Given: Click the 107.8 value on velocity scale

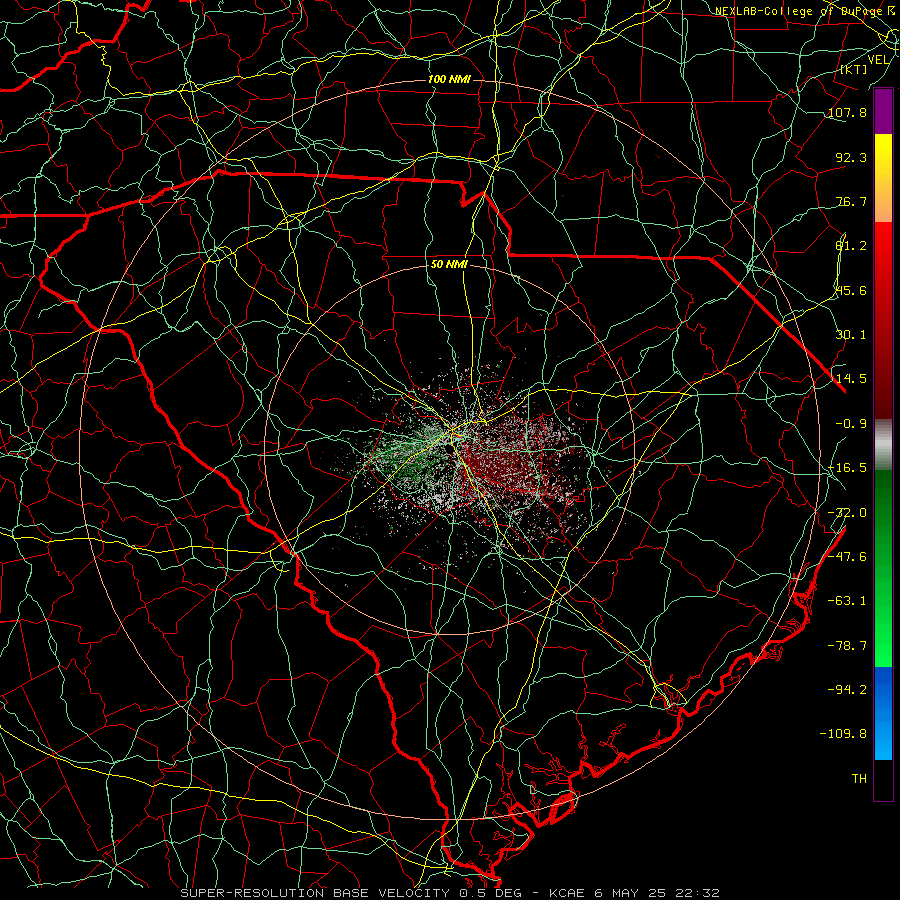Looking at the screenshot, I should pyautogui.click(x=847, y=112).
